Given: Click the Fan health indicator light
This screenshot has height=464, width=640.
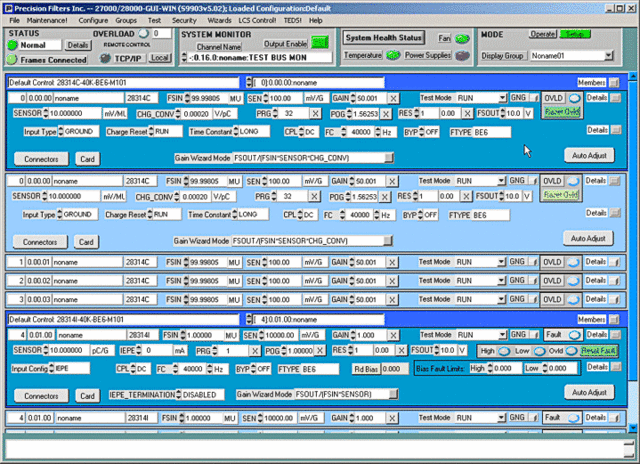Looking at the screenshot, I should click(x=462, y=38).
